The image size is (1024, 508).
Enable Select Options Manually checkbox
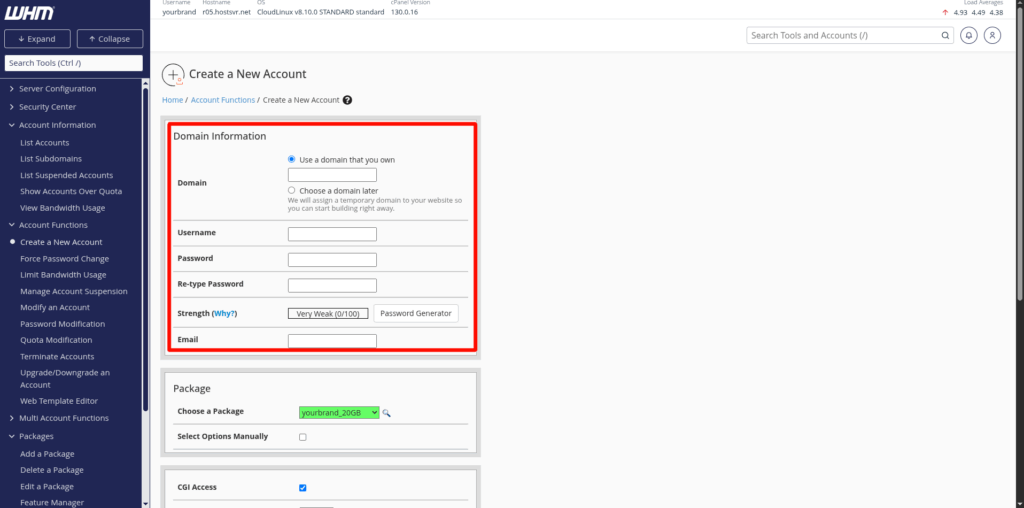tap(303, 437)
